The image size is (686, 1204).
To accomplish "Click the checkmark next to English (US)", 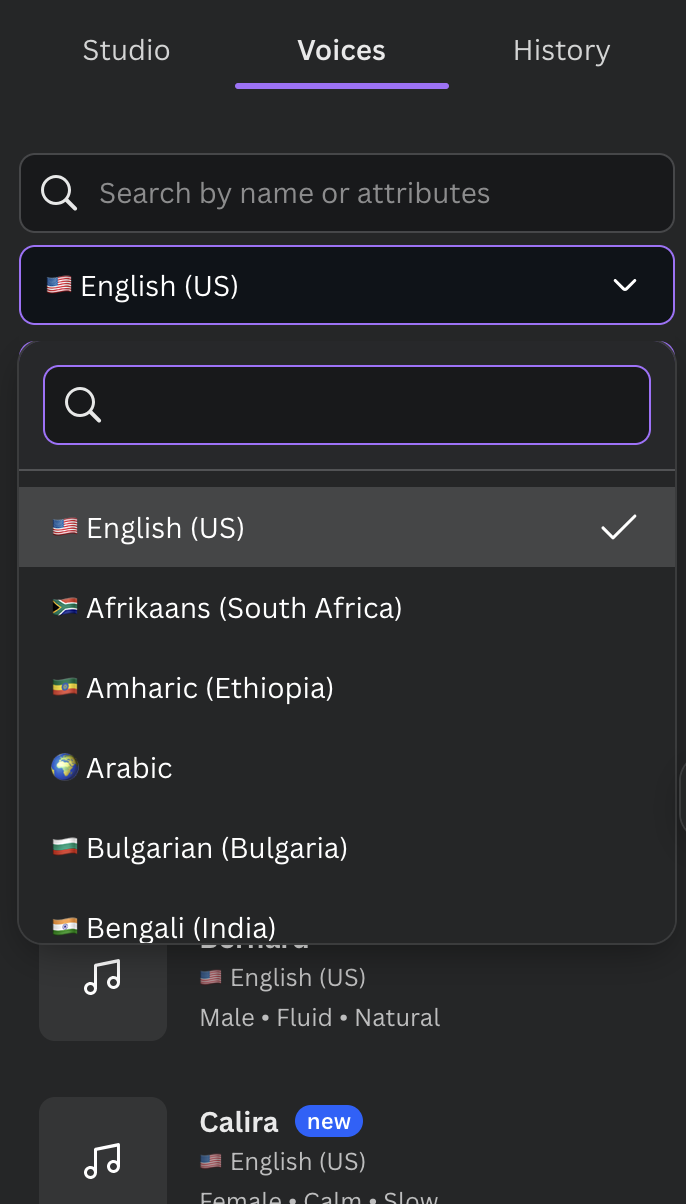I will (618, 527).
